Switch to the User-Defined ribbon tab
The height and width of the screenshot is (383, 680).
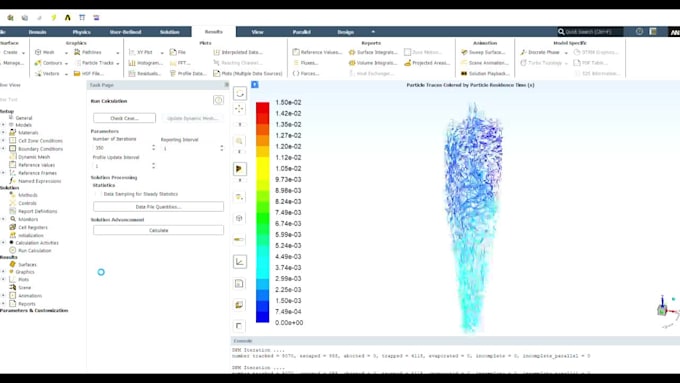coord(125,32)
